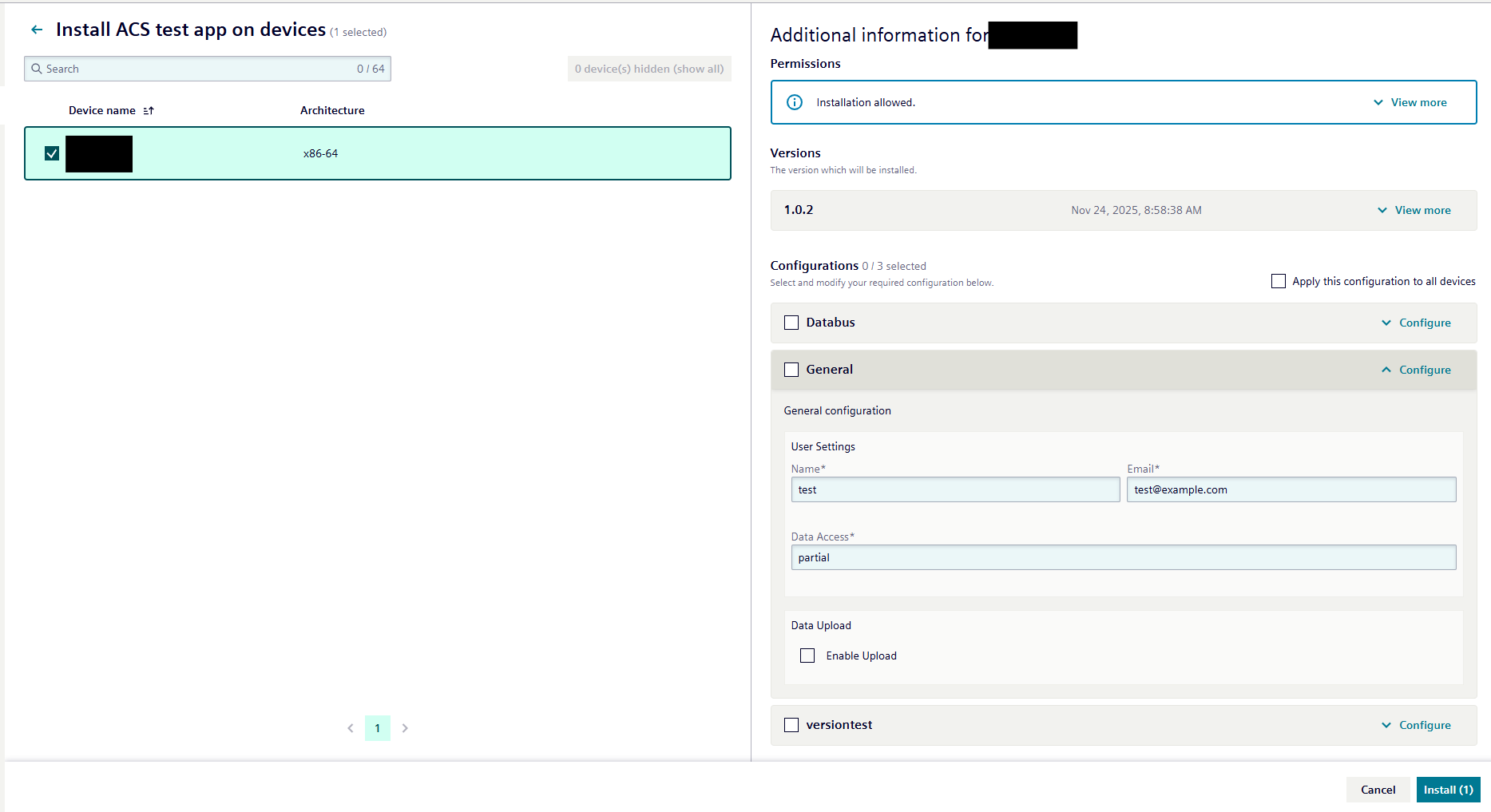Enable the Upload checkbox under Data Upload
Image resolution: width=1491 pixels, height=812 pixels.
[x=807, y=655]
